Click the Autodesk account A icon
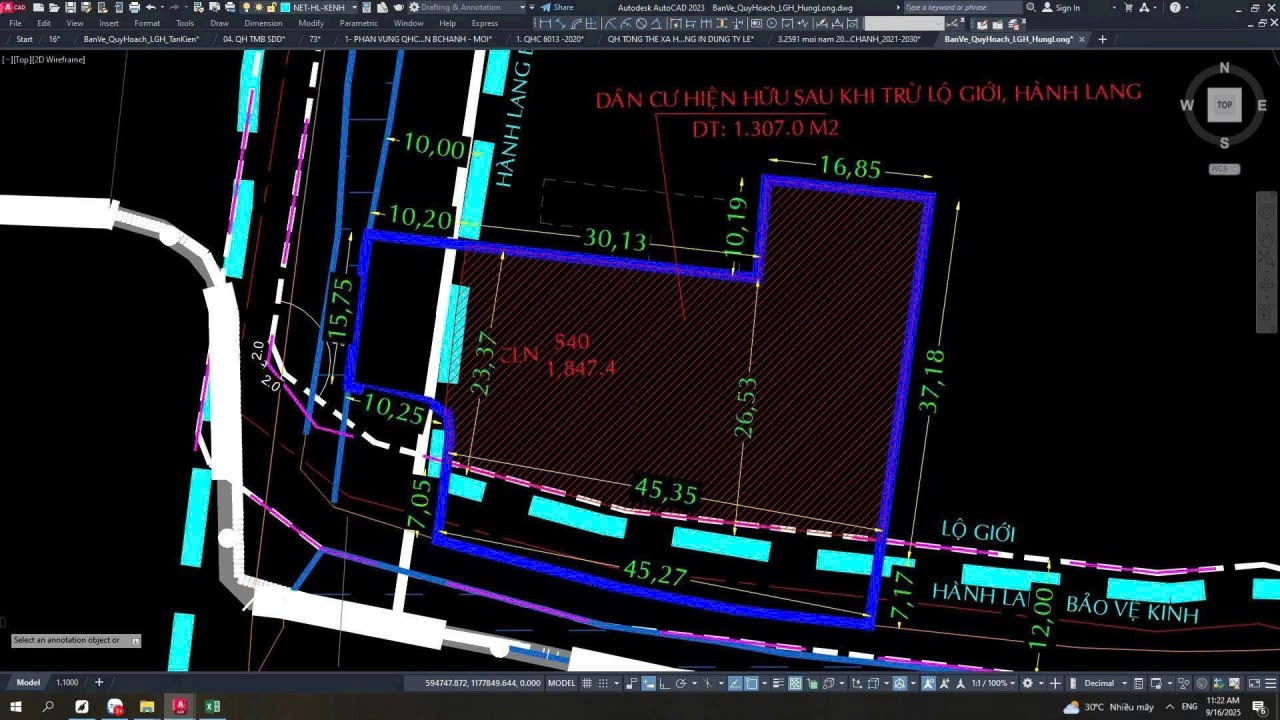The height and width of the screenshot is (720, 1280). click(1145, 7)
